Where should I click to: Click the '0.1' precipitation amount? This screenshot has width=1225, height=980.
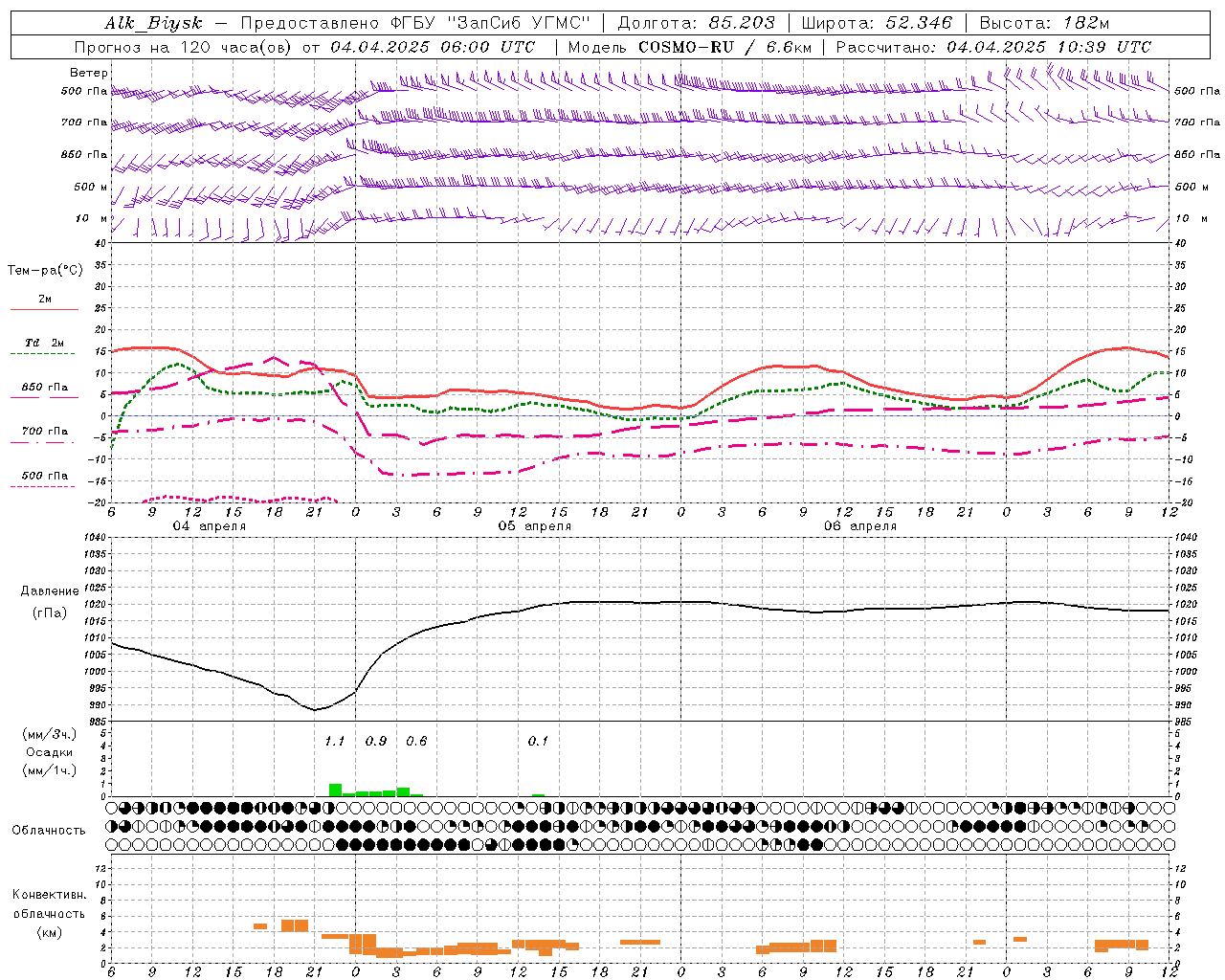[538, 742]
